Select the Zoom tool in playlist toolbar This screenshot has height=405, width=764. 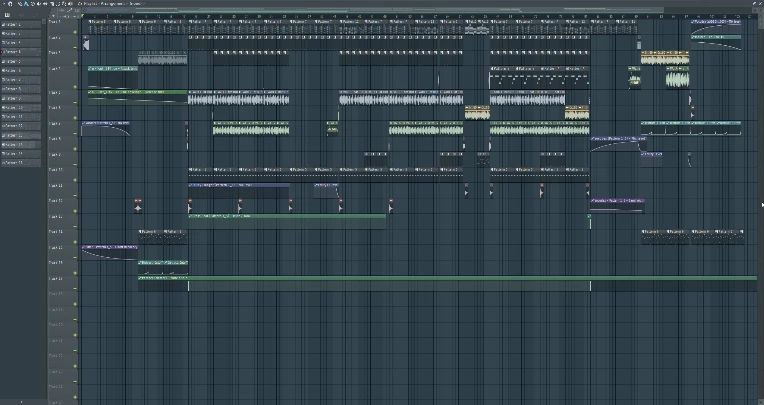click(62, 4)
